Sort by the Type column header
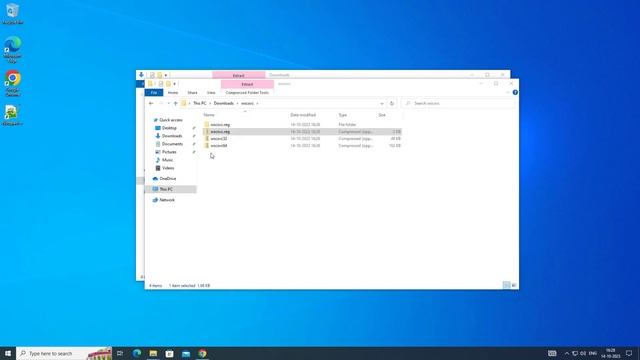Viewport: 640px width, 360px height. point(342,115)
